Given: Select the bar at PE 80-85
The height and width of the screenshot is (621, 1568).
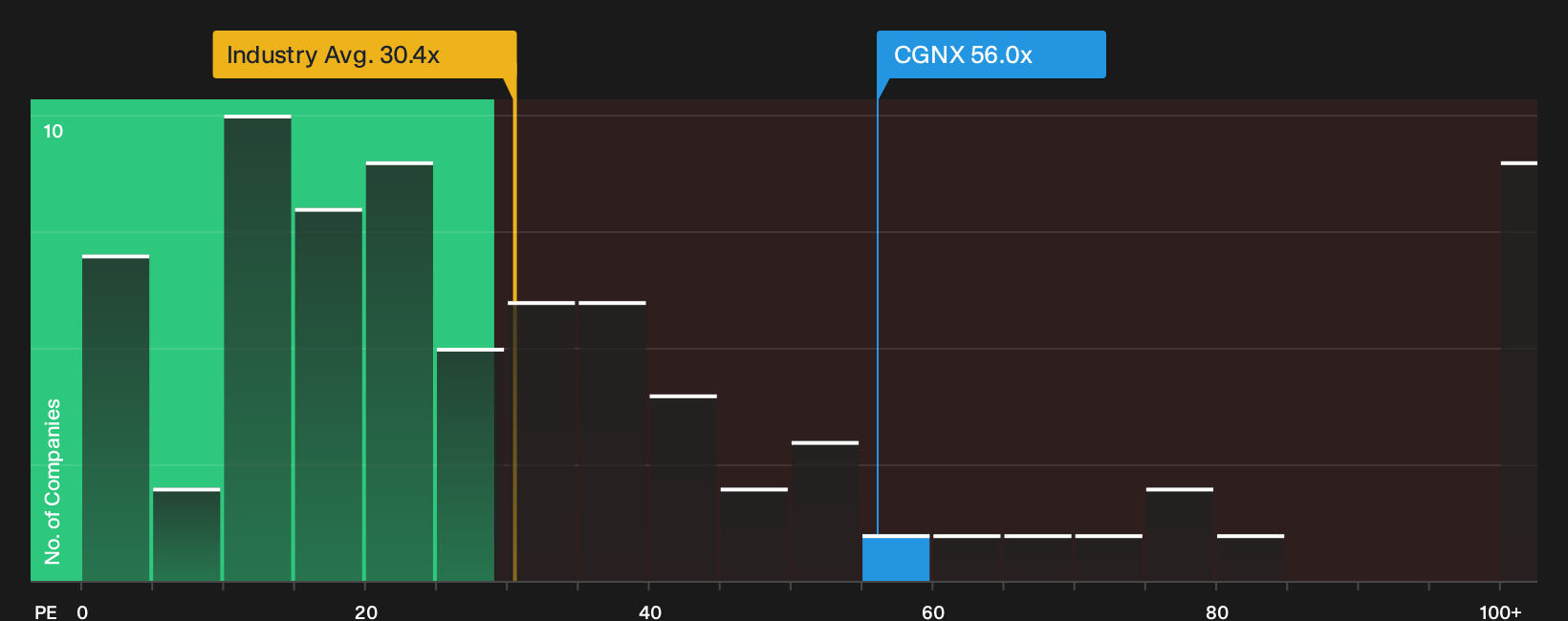Looking at the screenshot, I should coord(1251,558).
